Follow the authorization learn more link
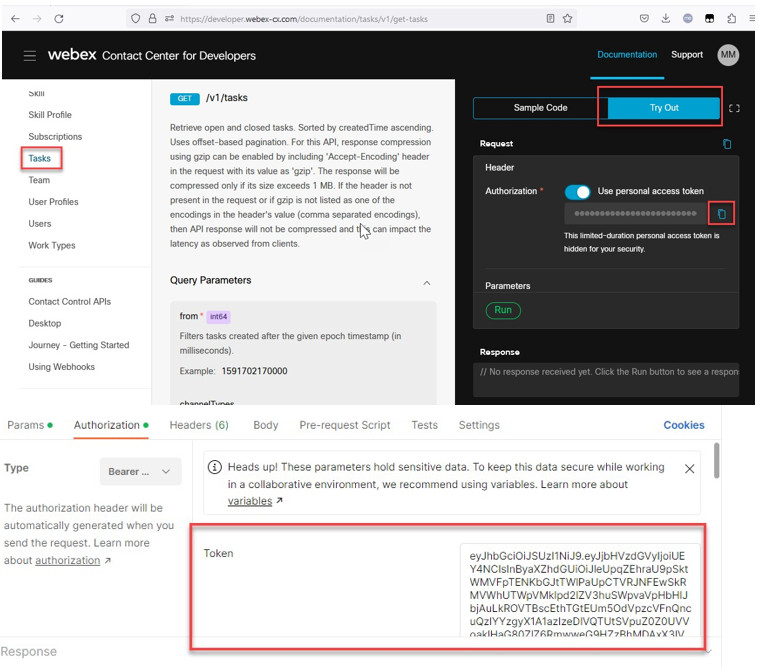The height and width of the screenshot is (670, 758). click(x=68, y=560)
